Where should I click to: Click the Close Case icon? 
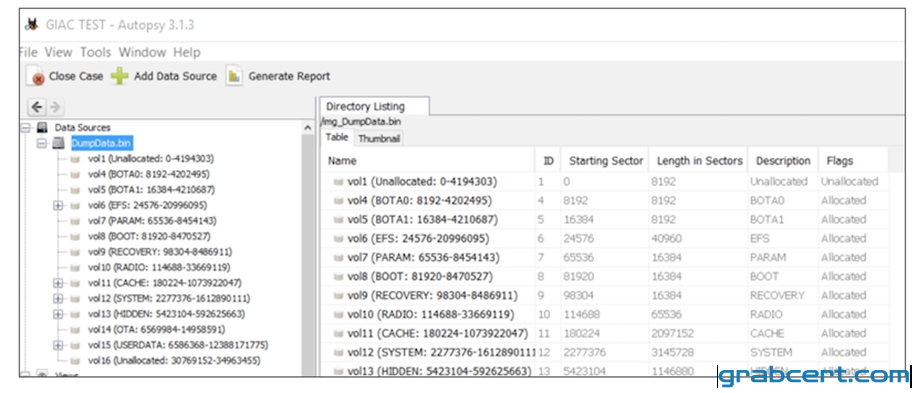point(36,77)
